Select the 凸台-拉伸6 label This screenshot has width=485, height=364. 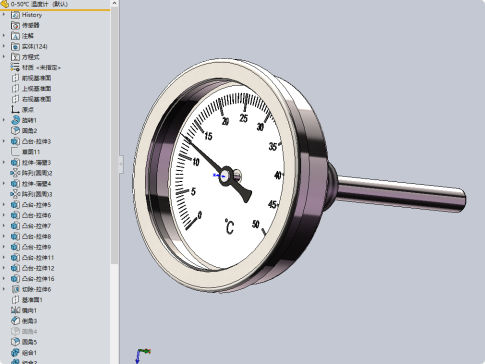[x=36, y=215]
